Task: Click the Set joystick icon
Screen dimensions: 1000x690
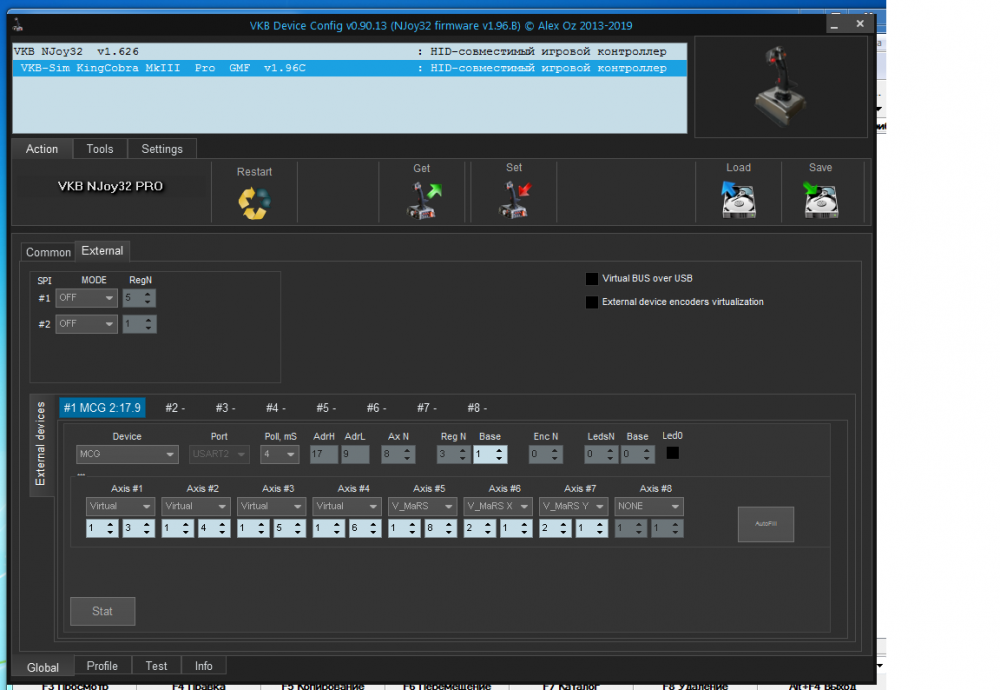Action: coord(514,200)
